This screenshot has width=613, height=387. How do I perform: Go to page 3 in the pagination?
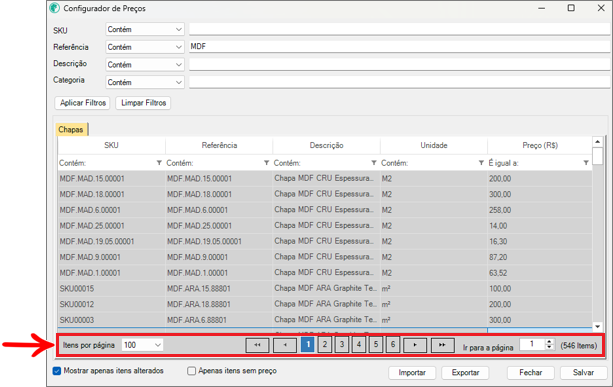342,345
